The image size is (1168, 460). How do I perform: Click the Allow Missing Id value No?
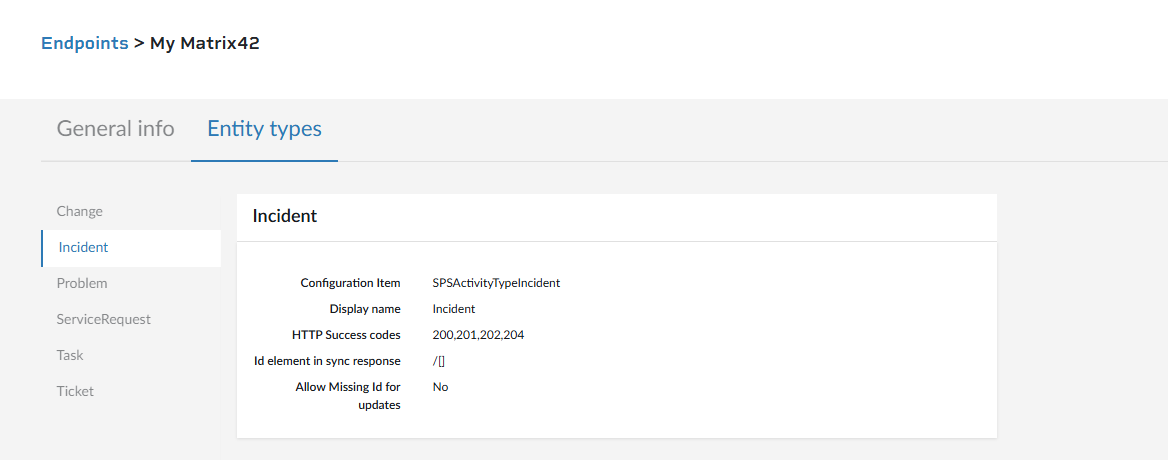(440, 387)
